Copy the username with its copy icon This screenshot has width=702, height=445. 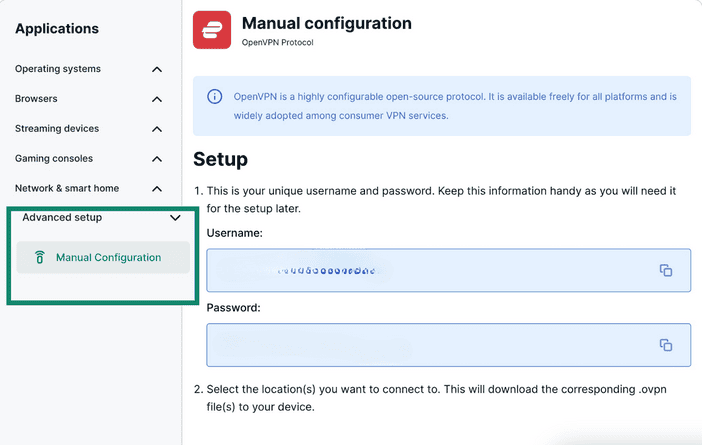(666, 270)
